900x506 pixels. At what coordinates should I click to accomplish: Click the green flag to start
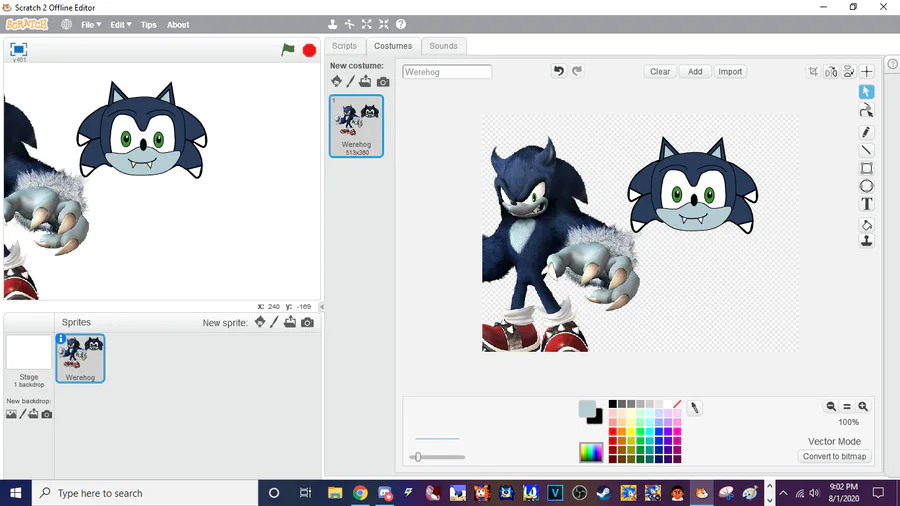tap(288, 50)
